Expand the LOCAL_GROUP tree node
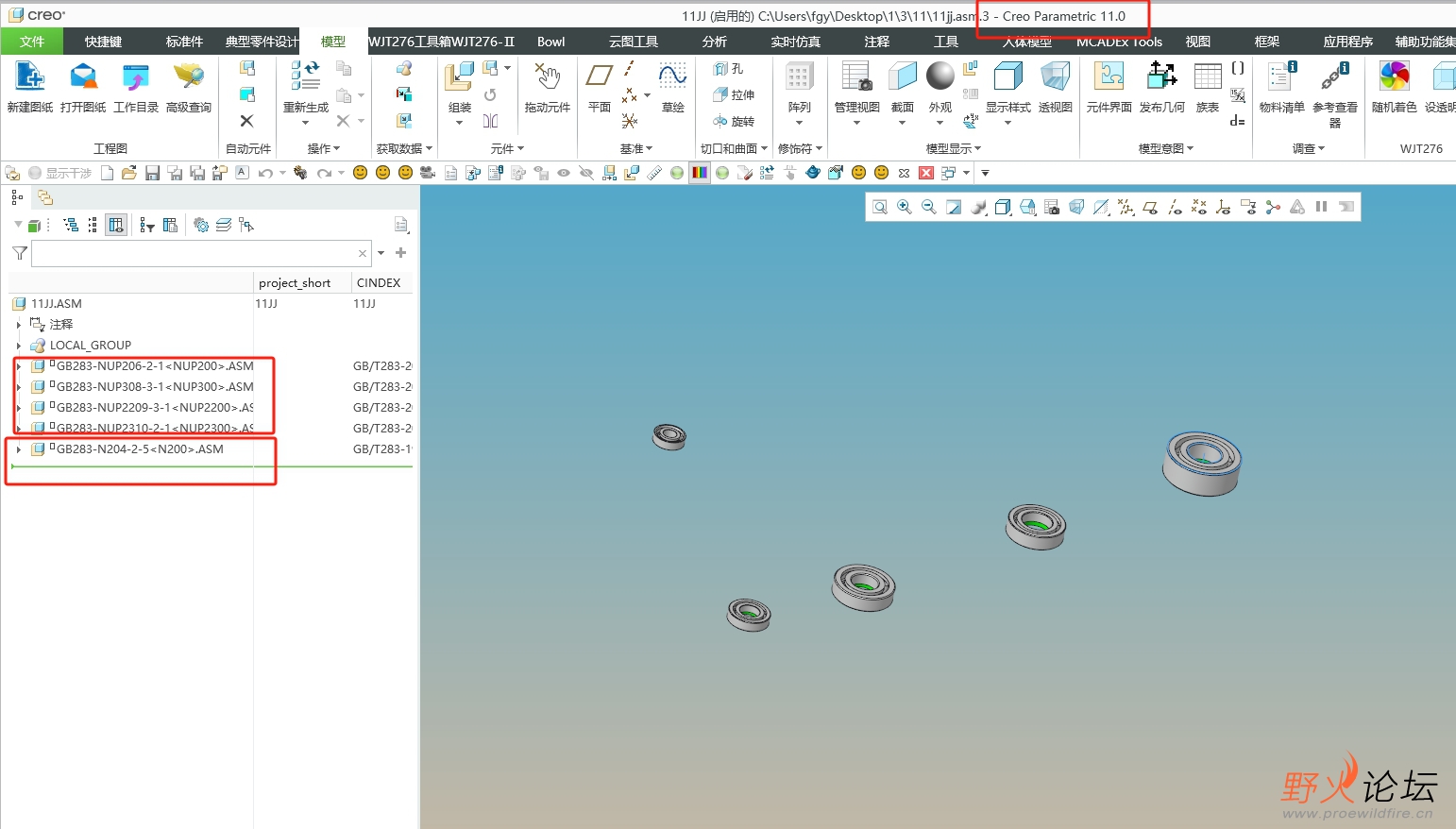 pyautogui.click(x=18, y=346)
